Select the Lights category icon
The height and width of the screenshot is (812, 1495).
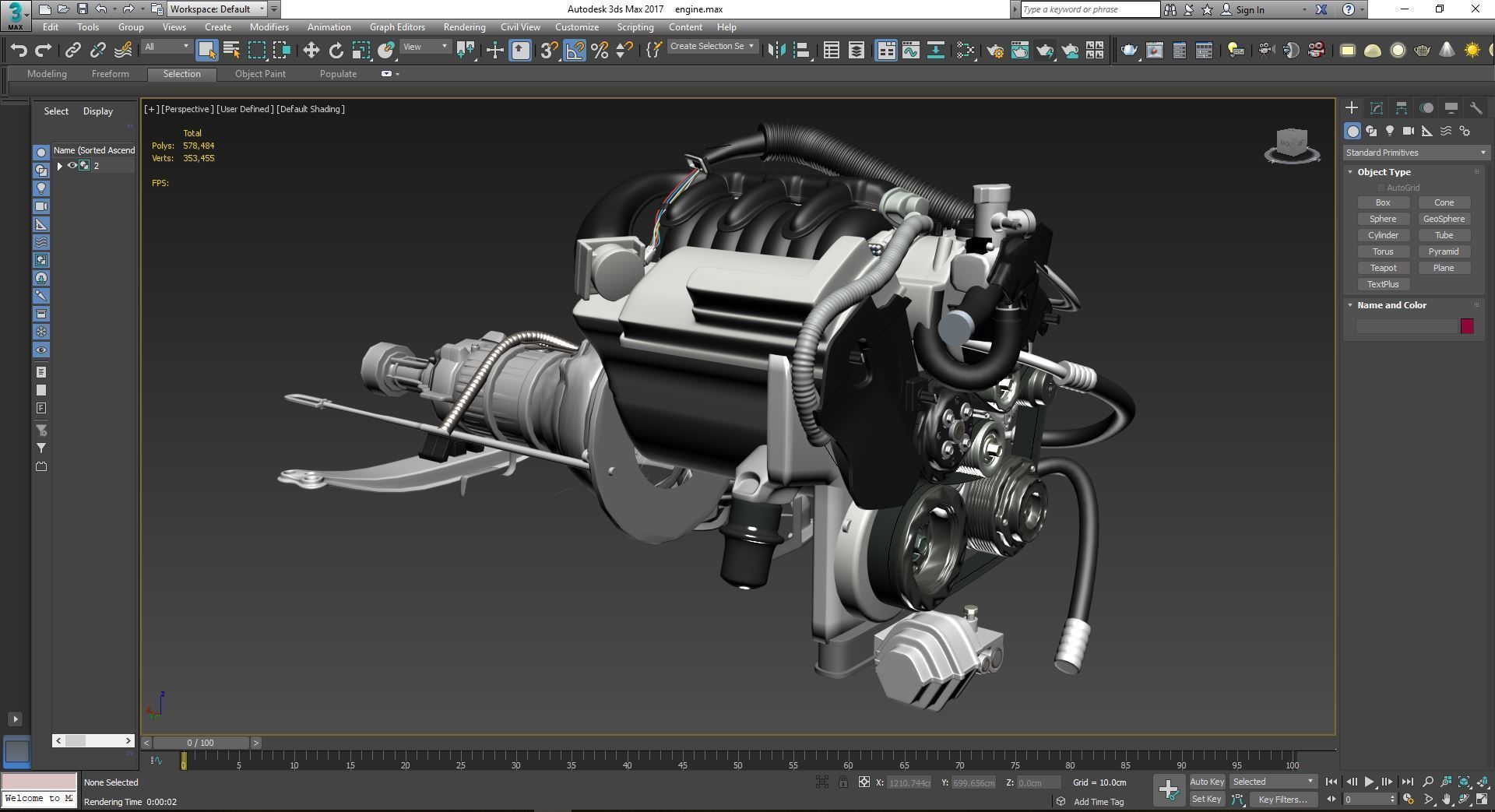pos(1390,132)
